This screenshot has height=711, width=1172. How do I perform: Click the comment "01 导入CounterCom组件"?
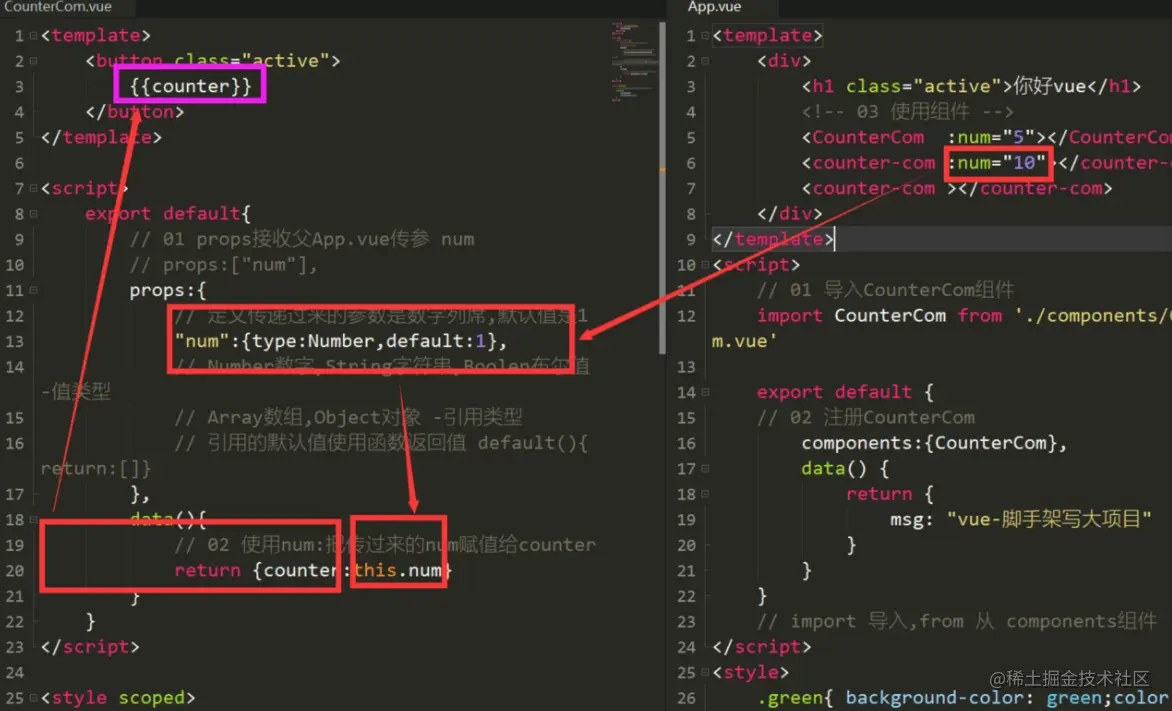886,290
